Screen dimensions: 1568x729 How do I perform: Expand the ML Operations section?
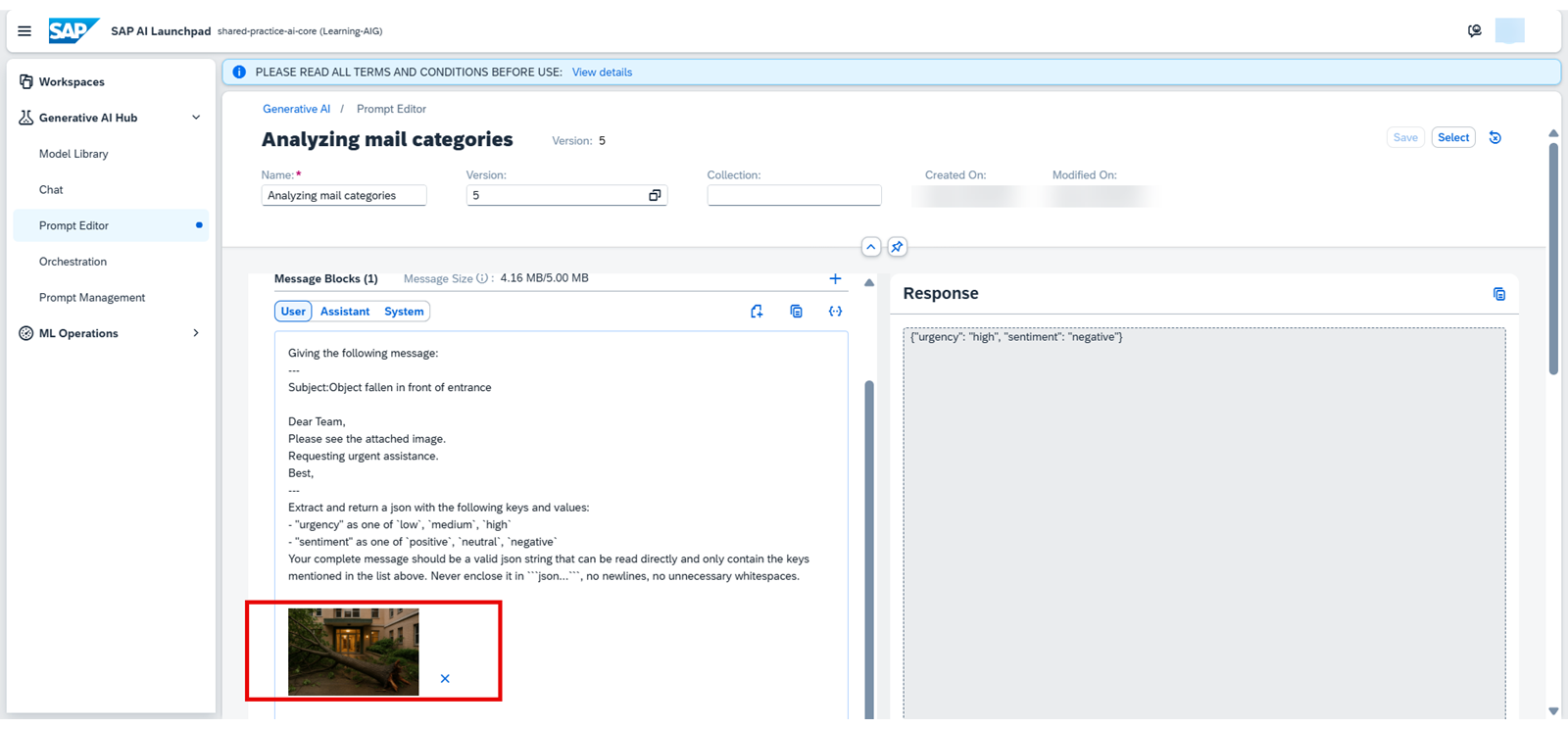[x=196, y=333]
